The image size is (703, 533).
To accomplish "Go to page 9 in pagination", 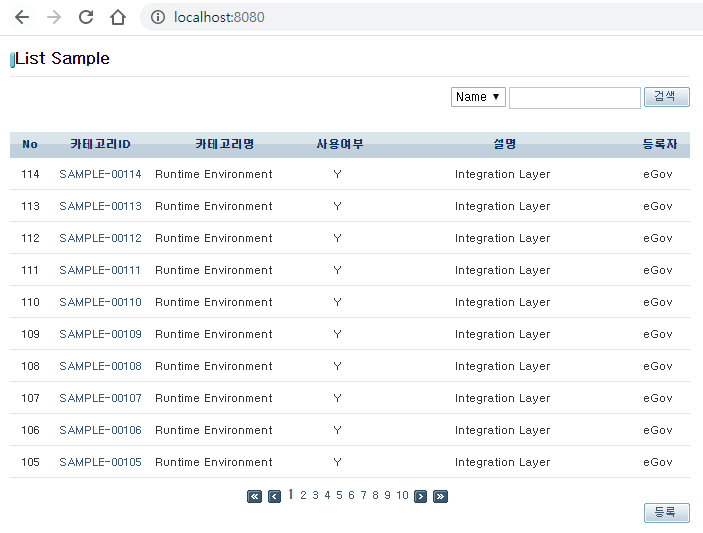I will (387, 495).
